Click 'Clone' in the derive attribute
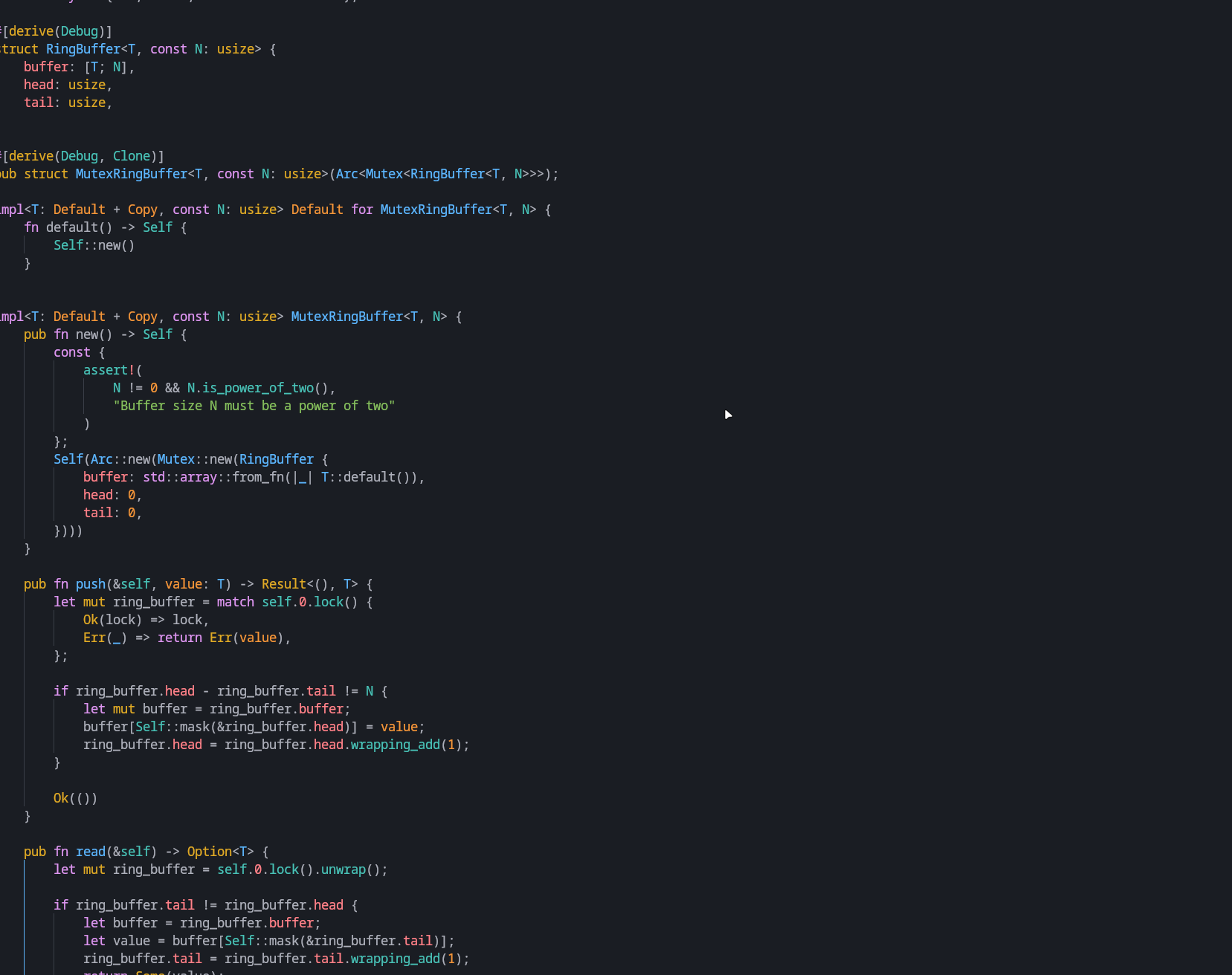 click(132, 156)
